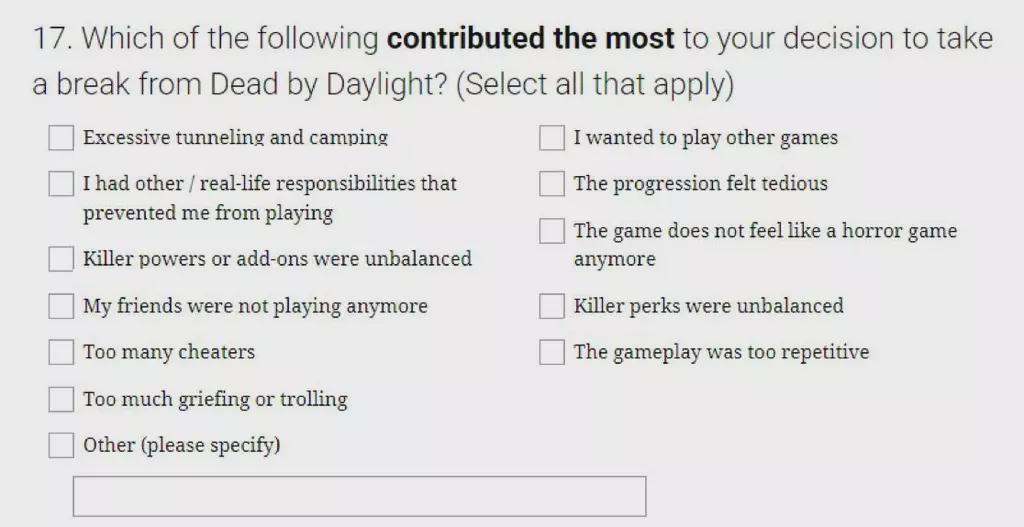Click The gameplay was too repetitive label
Screen dimensions: 1024x527
[721, 352]
